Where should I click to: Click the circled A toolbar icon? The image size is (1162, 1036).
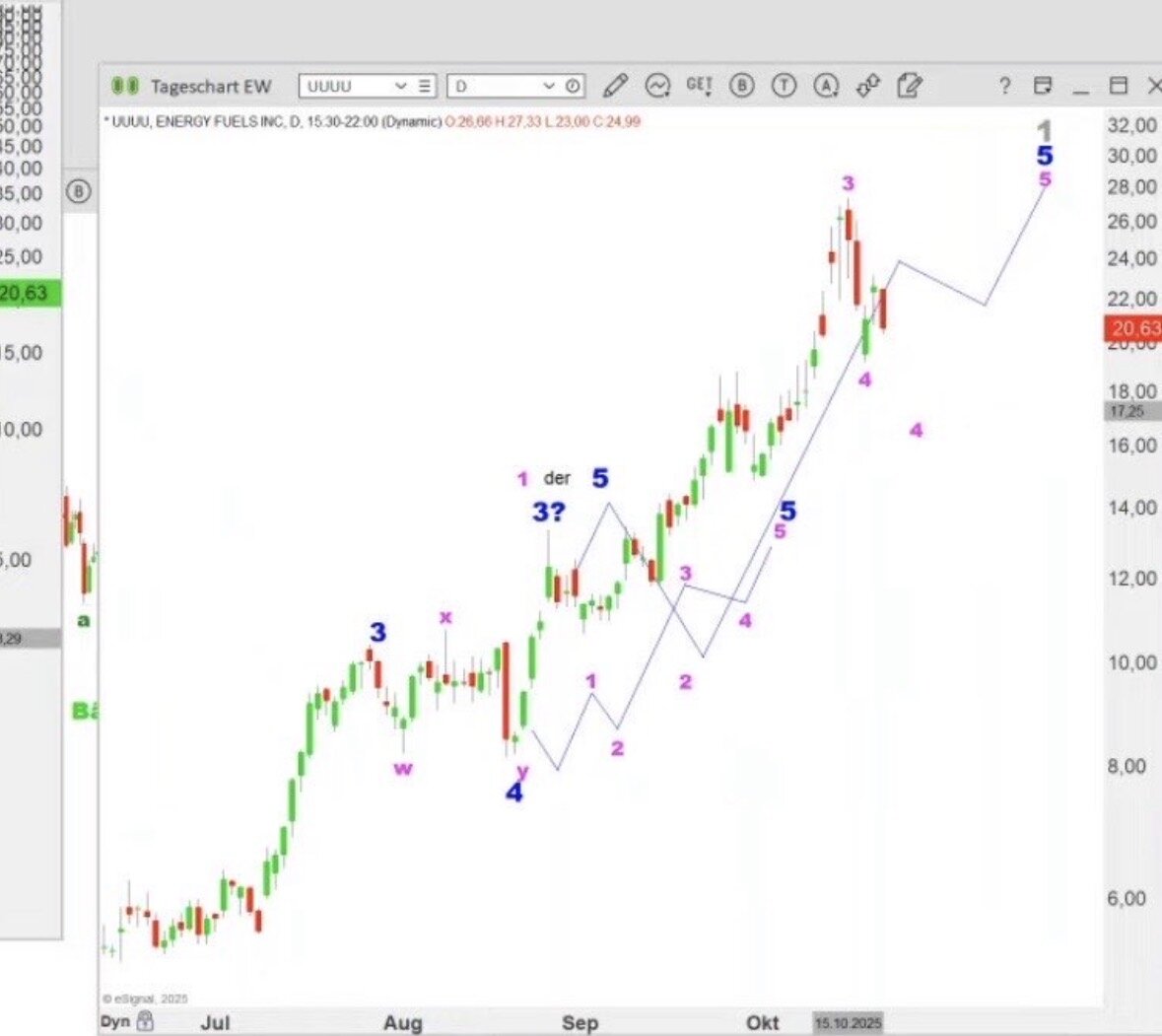pyautogui.click(x=825, y=87)
